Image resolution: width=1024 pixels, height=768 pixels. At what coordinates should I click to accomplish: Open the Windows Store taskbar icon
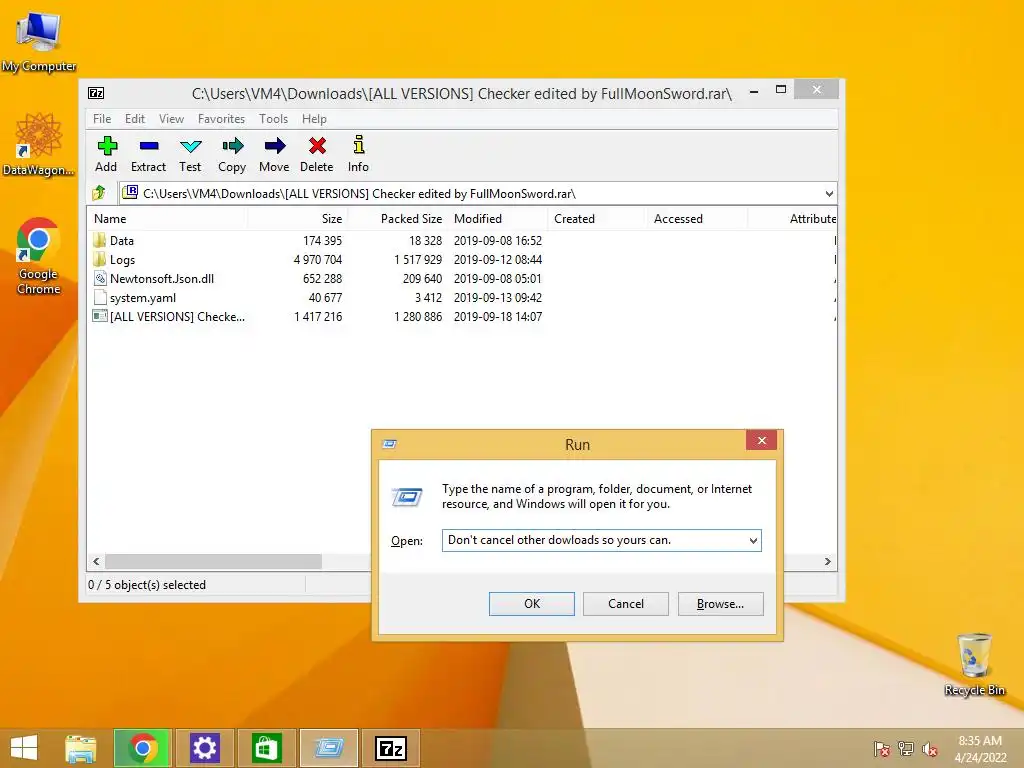click(x=266, y=748)
